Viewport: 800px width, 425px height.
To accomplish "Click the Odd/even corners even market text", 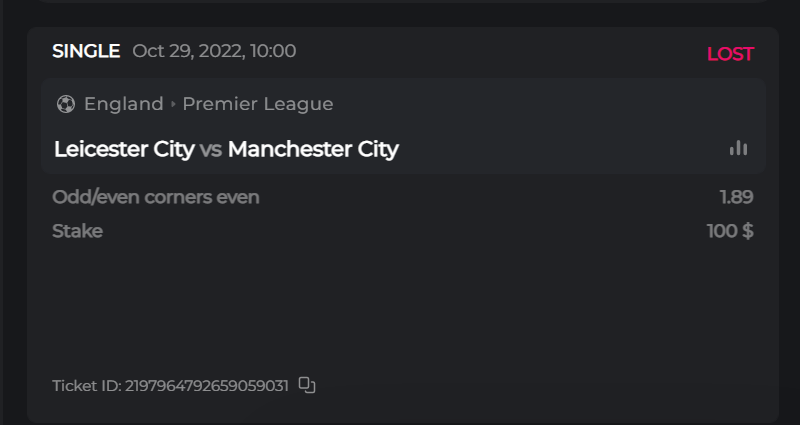I will pyautogui.click(x=156, y=197).
